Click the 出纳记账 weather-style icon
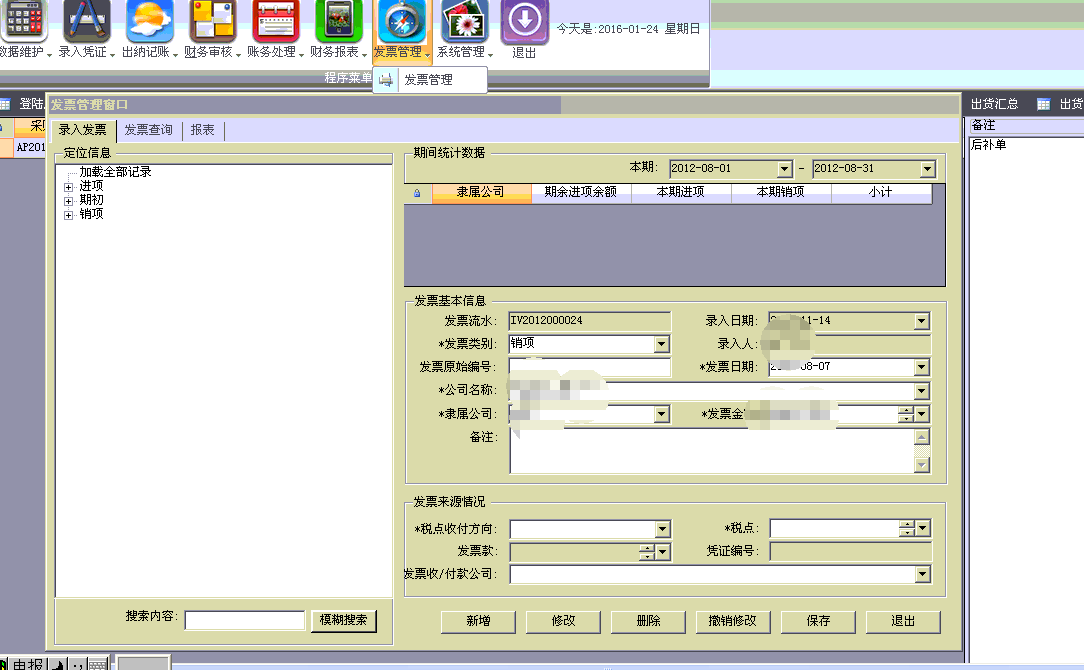The width and height of the screenshot is (1084, 670). (149, 21)
